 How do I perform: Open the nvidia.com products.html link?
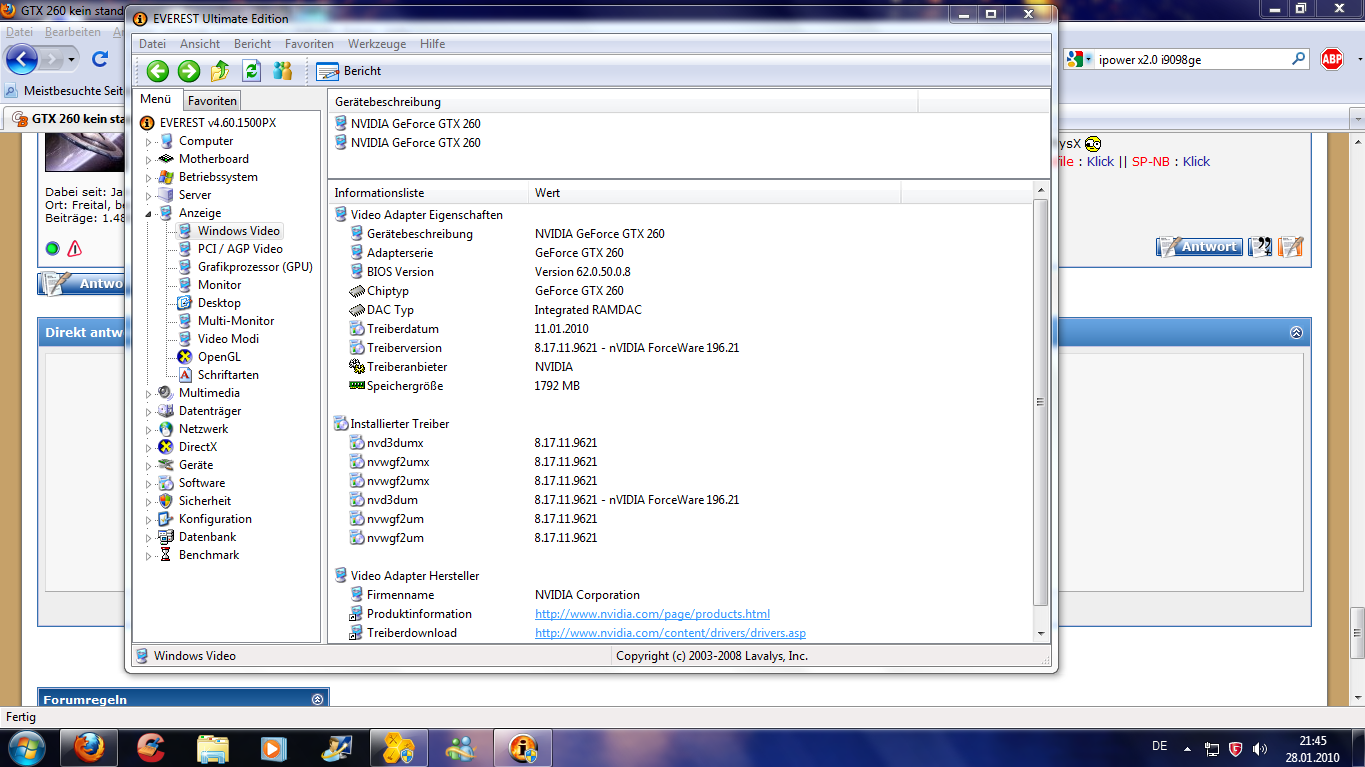point(652,614)
